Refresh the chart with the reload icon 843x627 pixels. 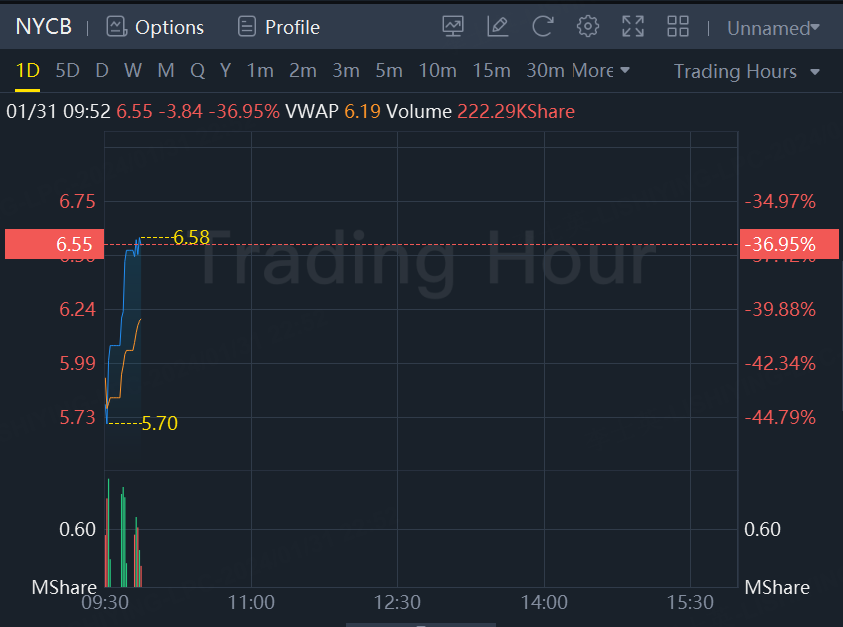click(x=542, y=26)
